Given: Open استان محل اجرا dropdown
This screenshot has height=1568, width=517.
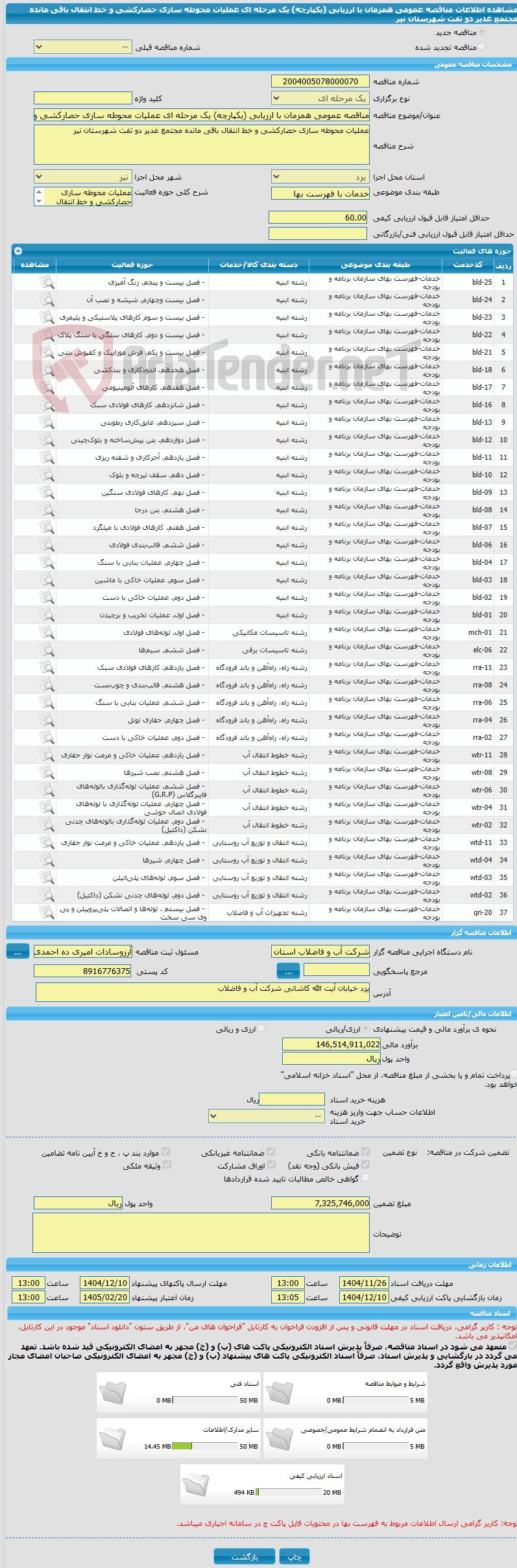Looking at the screenshot, I should point(320,177).
